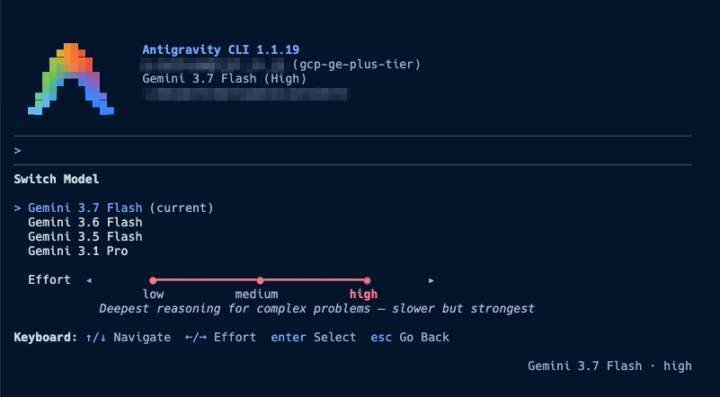The width and height of the screenshot is (720, 397).
Task: Click the rainbow Antigravity logo
Action: [71, 79]
